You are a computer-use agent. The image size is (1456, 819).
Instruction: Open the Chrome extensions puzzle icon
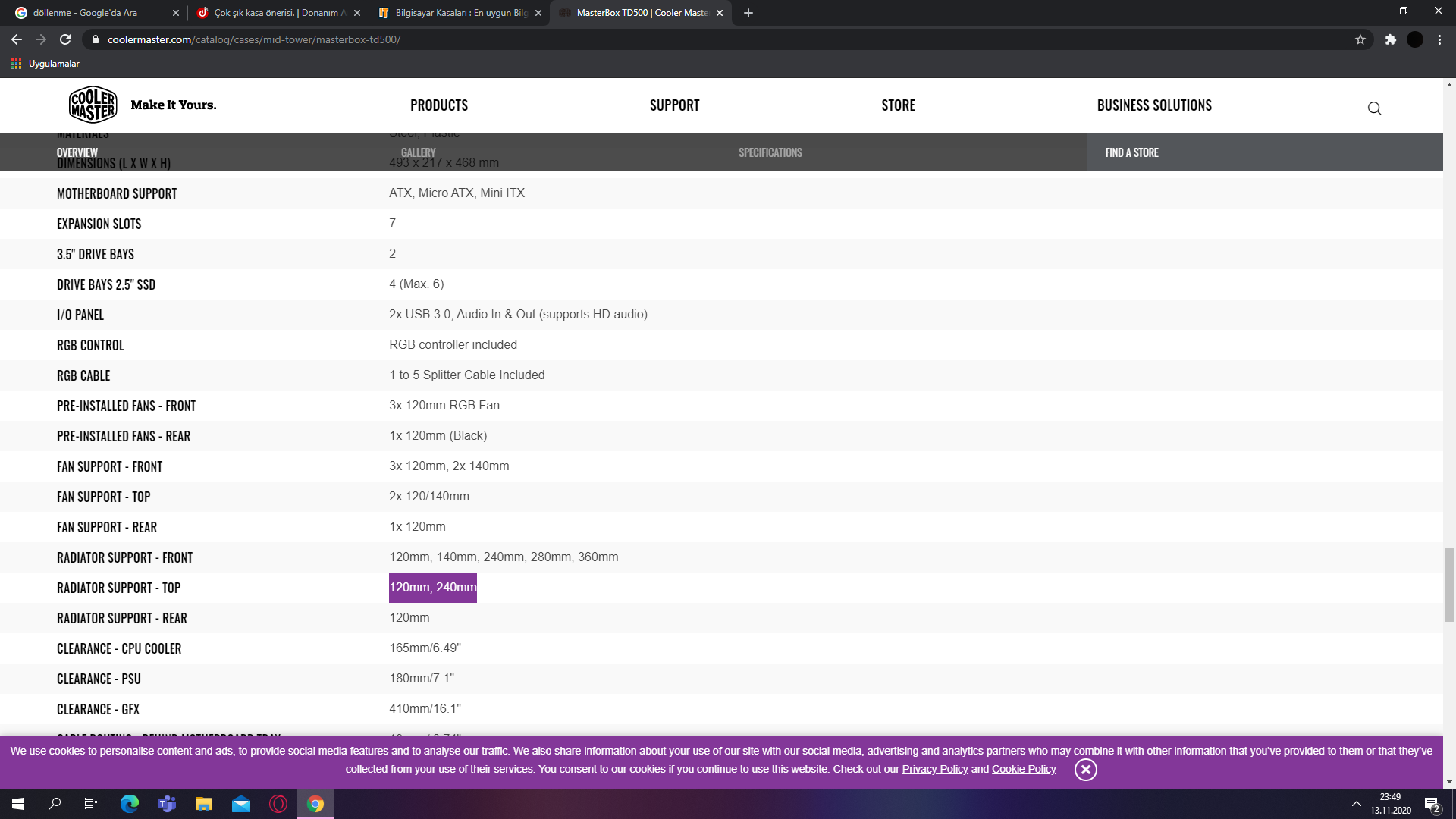(1390, 39)
